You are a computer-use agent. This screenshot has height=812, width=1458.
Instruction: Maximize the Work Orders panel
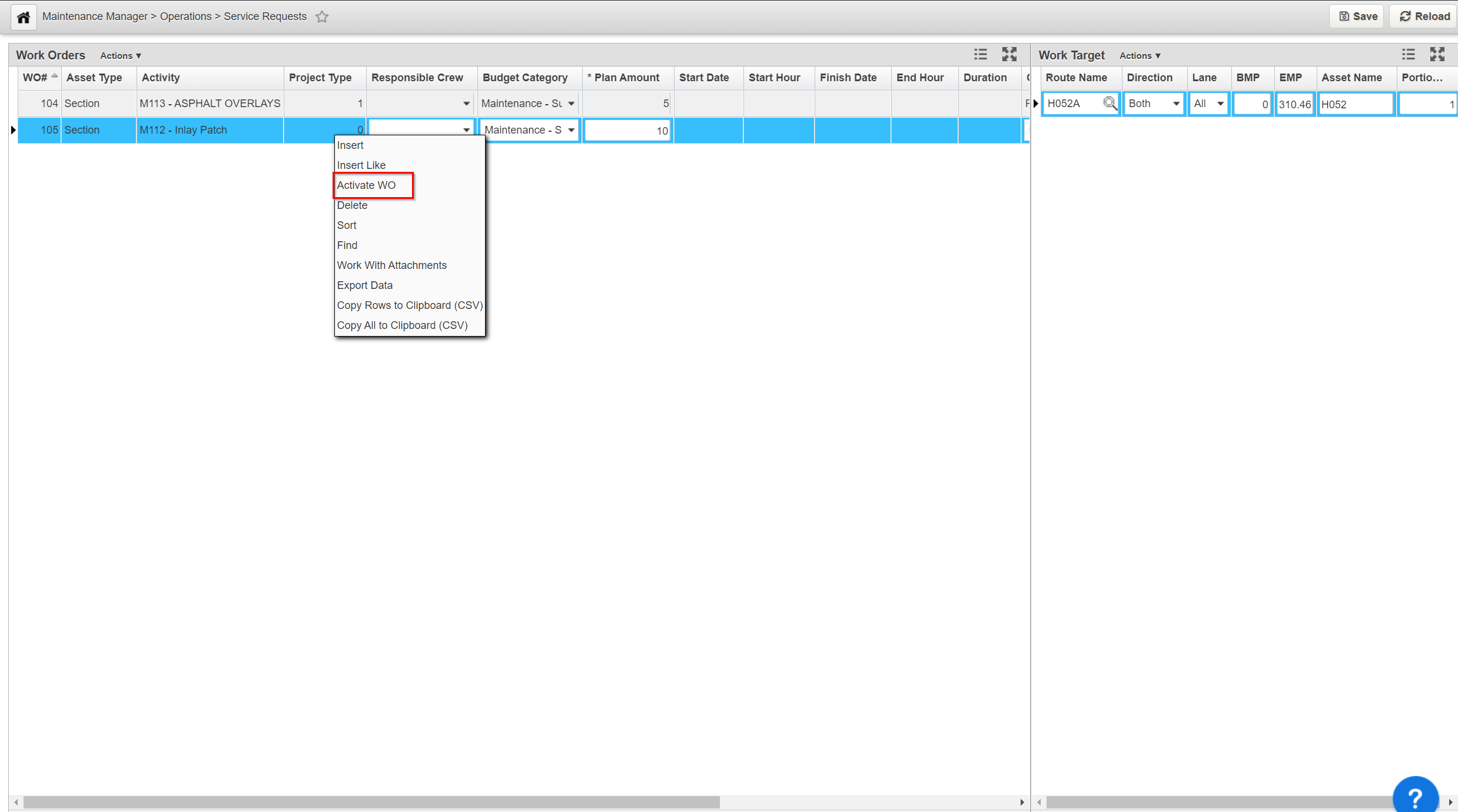(x=1009, y=55)
